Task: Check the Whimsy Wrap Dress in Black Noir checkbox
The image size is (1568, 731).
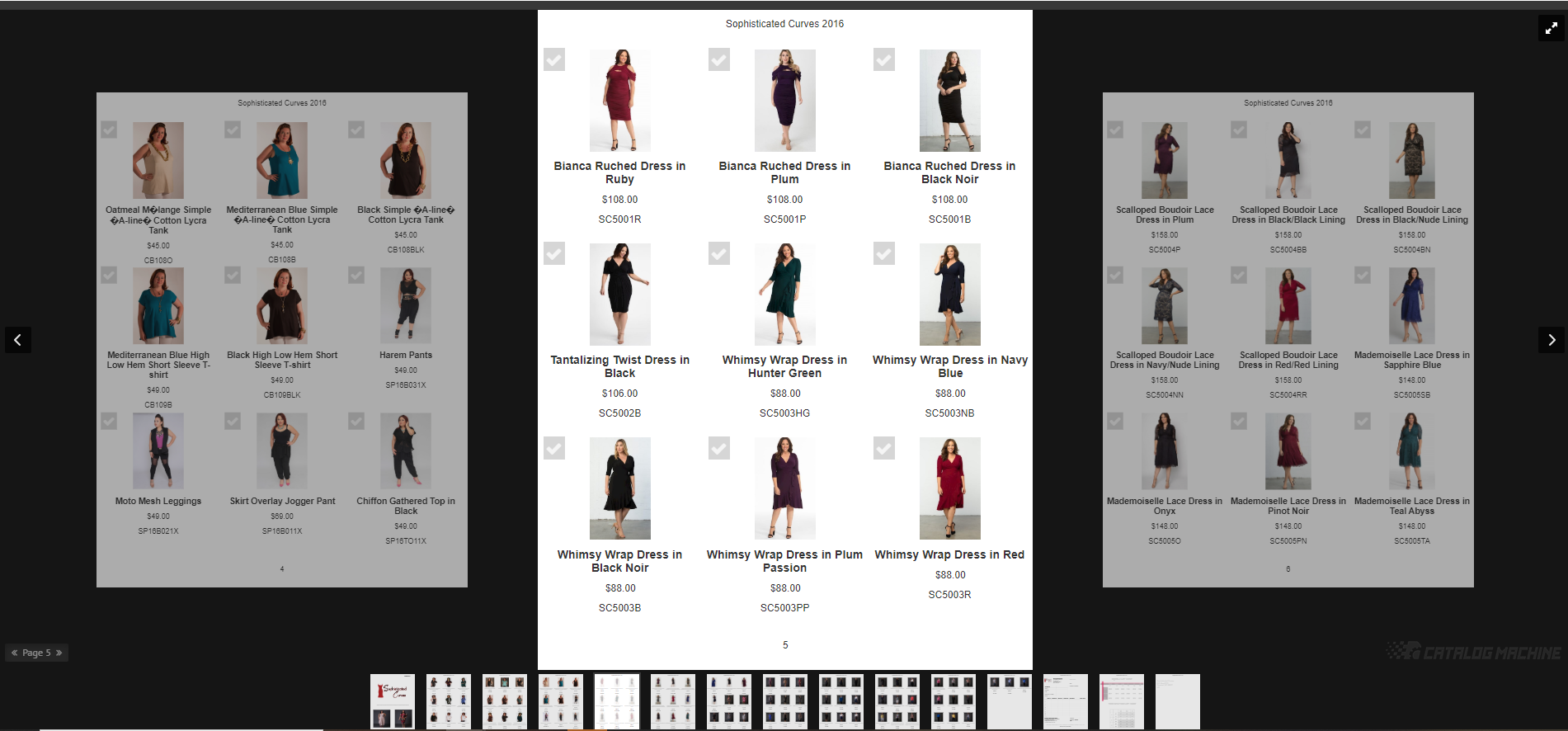Action: (554, 448)
